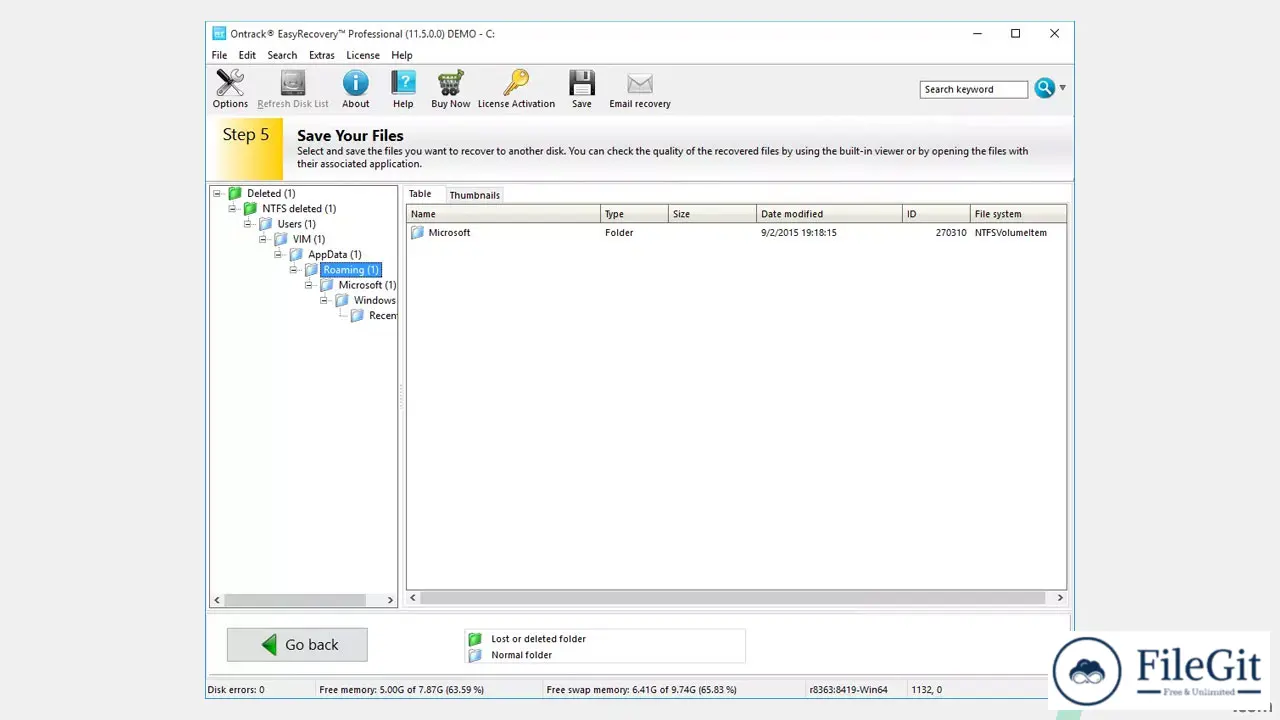Image resolution: width=1280 pixels, height=720 pixels.
Task: Click the NTFSVolumeItem cell
Action: tap(1011, 232)
